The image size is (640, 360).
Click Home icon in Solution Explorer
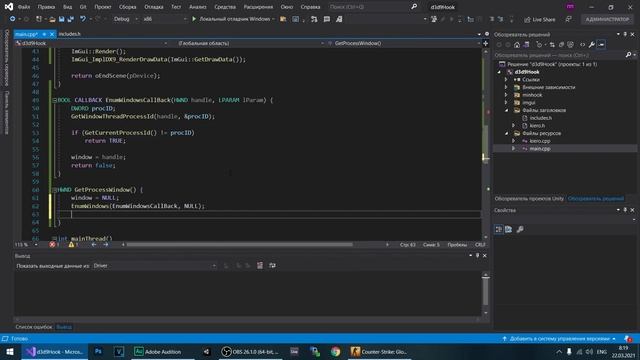(x=517, y=45)
